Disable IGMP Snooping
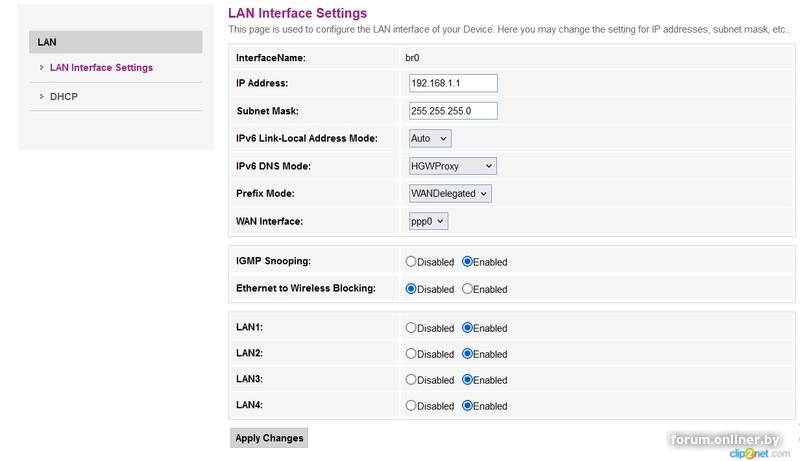The image size is (800, 461). click(411, 262)
